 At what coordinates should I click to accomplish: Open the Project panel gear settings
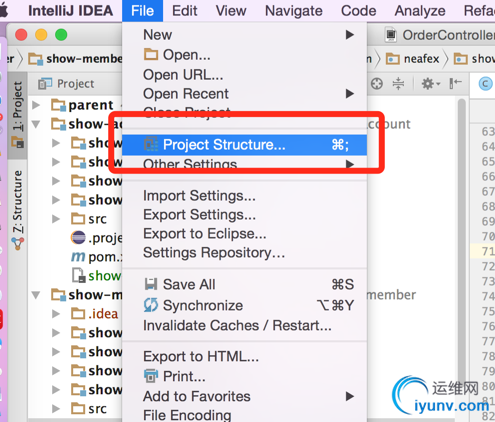[431, 84]
